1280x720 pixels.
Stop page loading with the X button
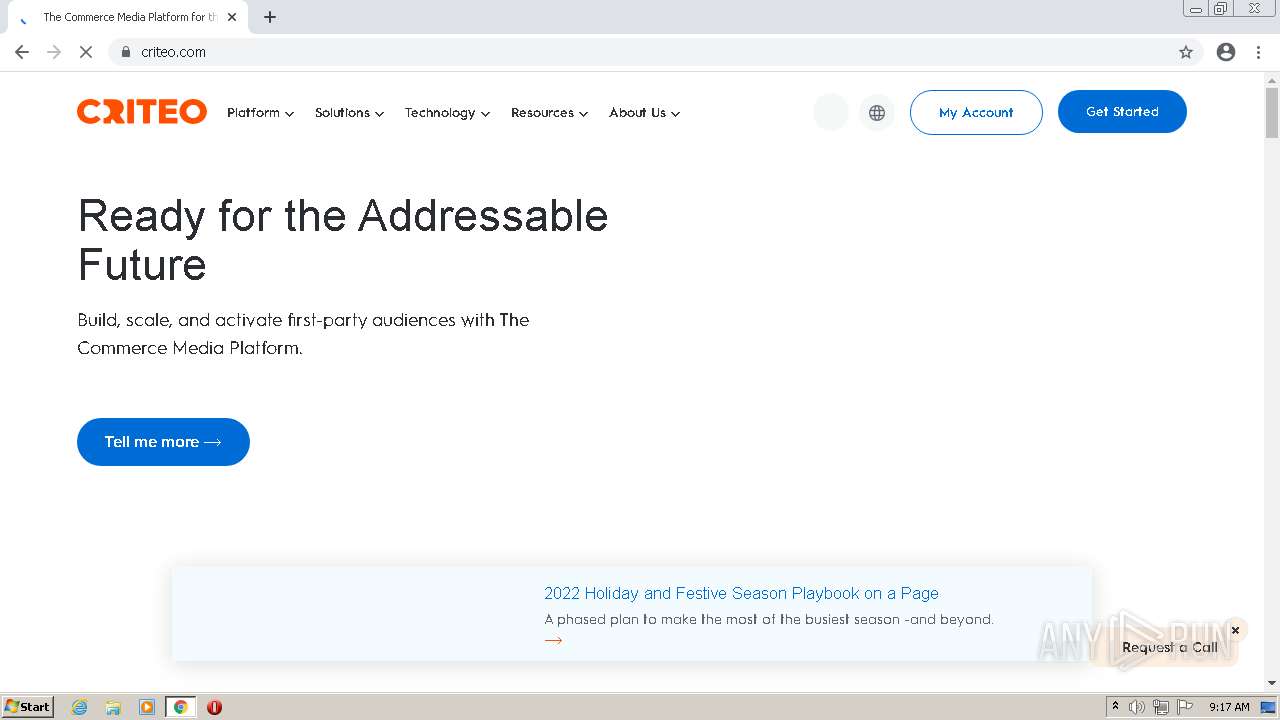[x=86, y=52]
